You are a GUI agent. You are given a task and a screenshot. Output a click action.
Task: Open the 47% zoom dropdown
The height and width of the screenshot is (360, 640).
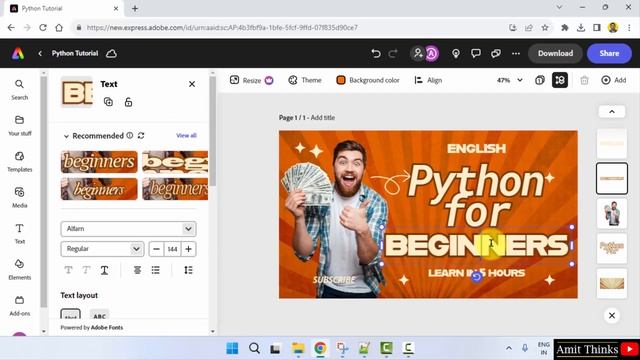pos(509,80)
